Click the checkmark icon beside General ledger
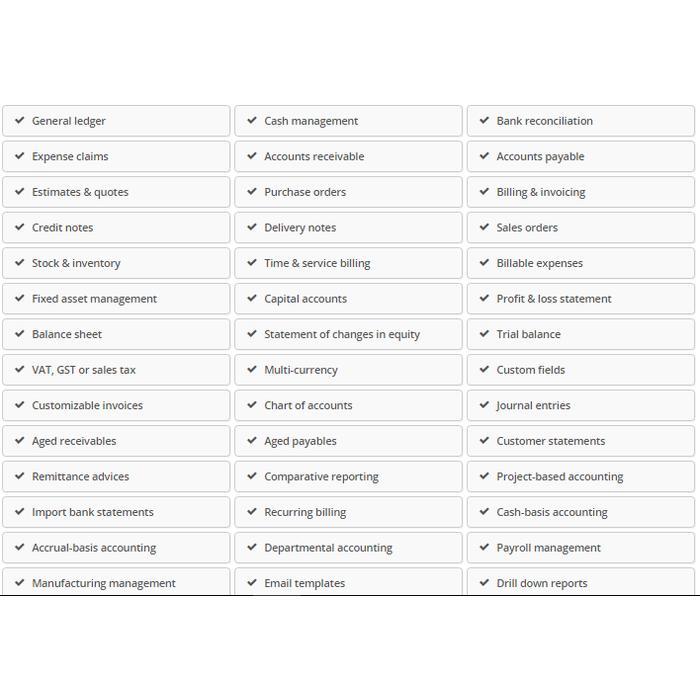700x700 pixels. pos(20,120)
